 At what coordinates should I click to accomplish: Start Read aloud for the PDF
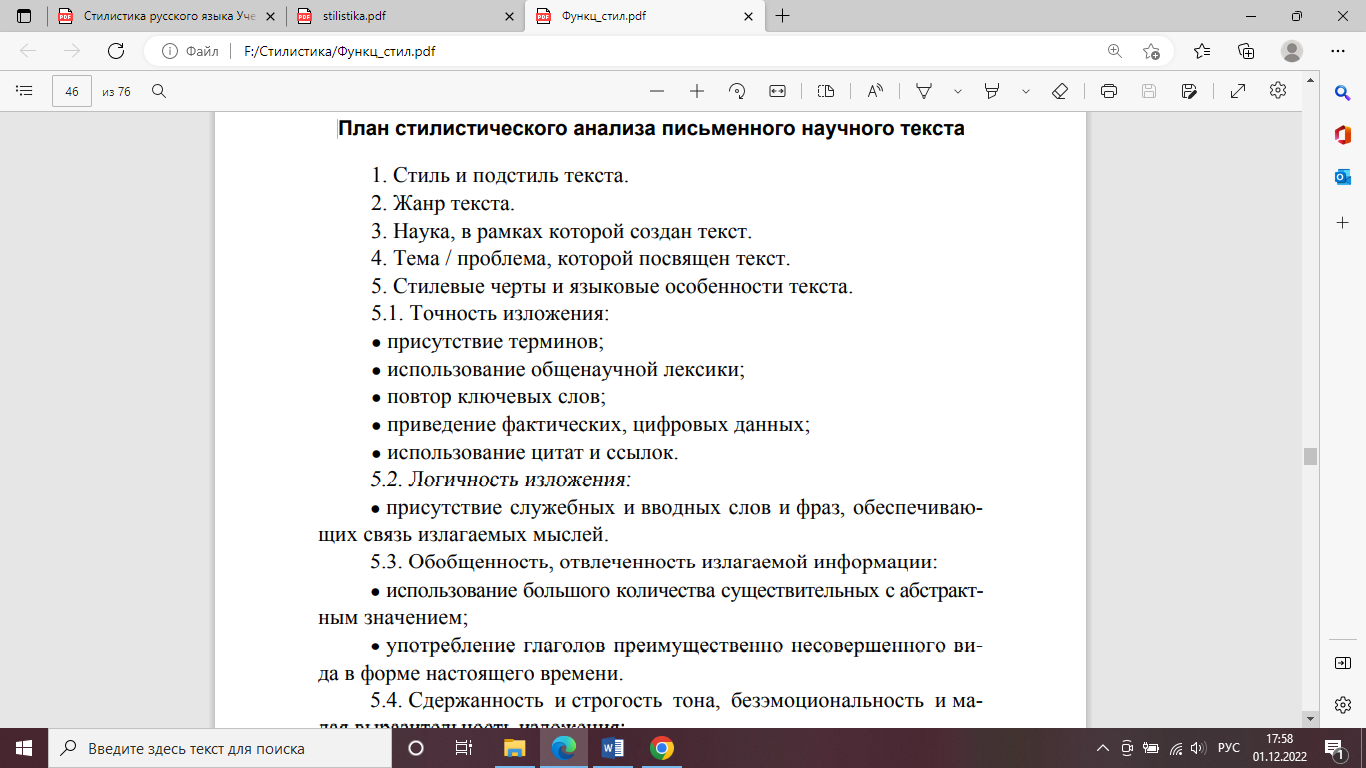click(875, 91)
